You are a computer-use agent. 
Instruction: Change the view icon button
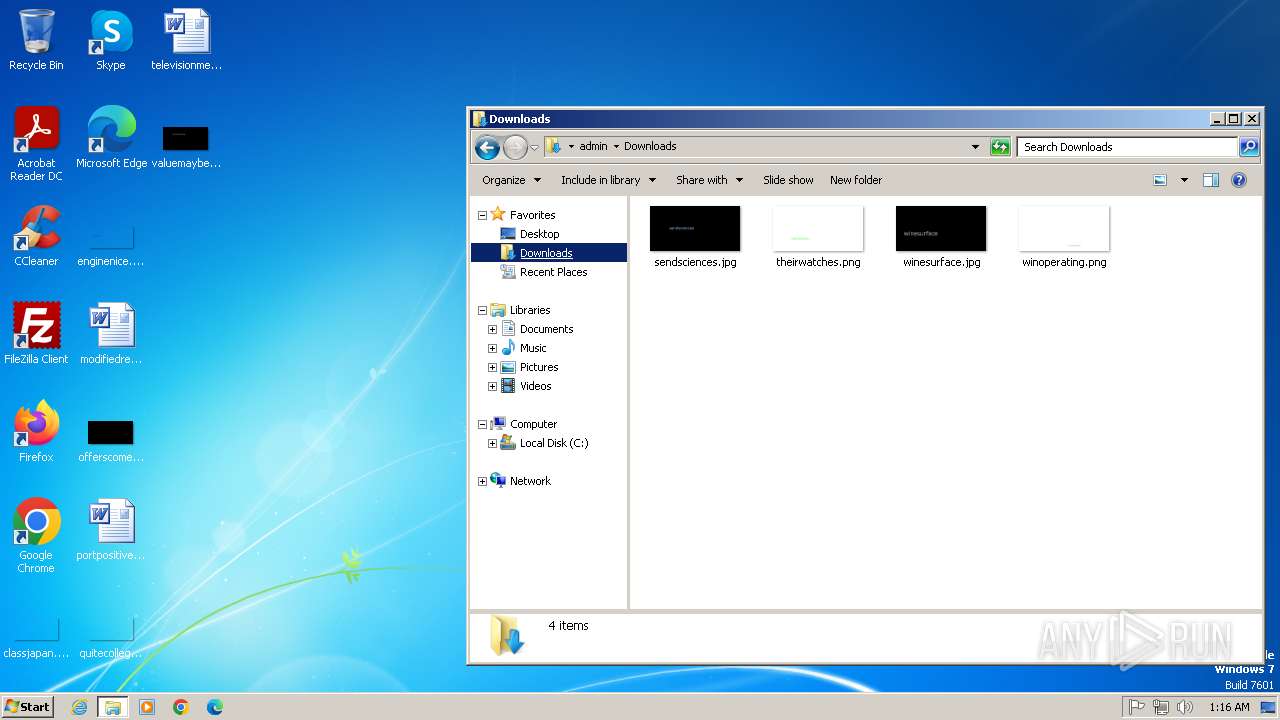click(x=1160, y=180)
